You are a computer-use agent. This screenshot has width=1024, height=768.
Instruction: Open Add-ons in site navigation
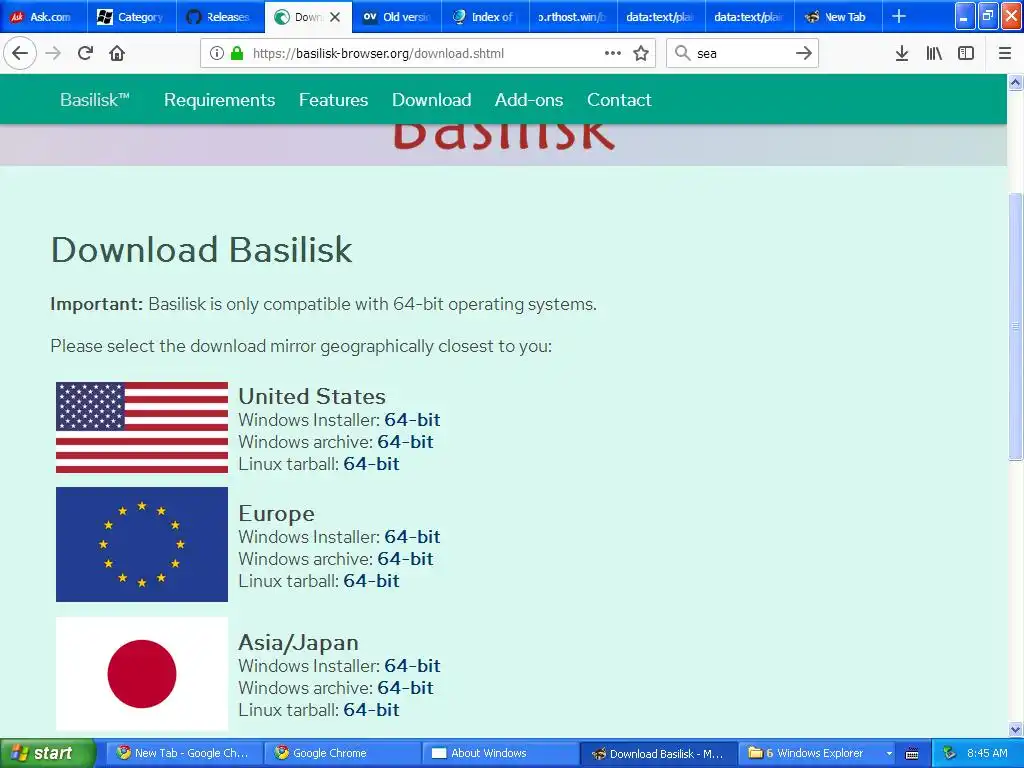(x=529, y=99)
